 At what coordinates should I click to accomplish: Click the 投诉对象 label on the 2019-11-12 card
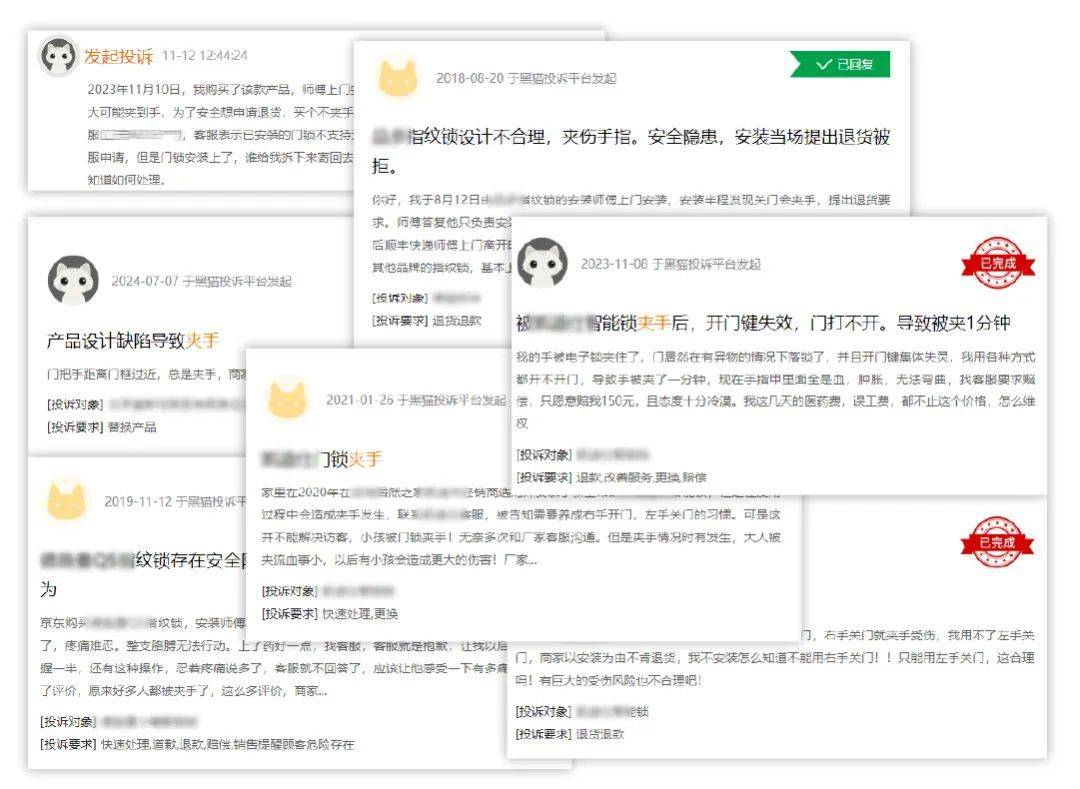click(x=68, y=722)
